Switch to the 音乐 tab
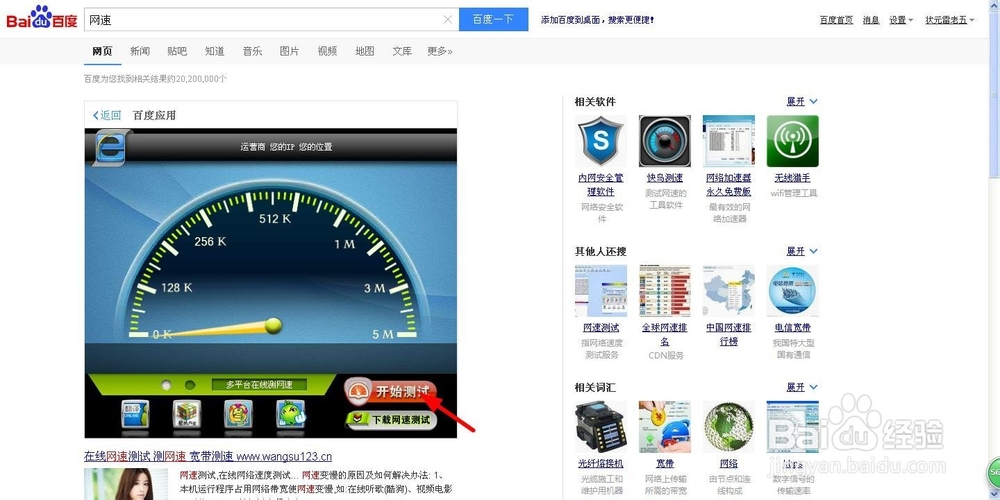1000x500 pixels. [253, 51]
